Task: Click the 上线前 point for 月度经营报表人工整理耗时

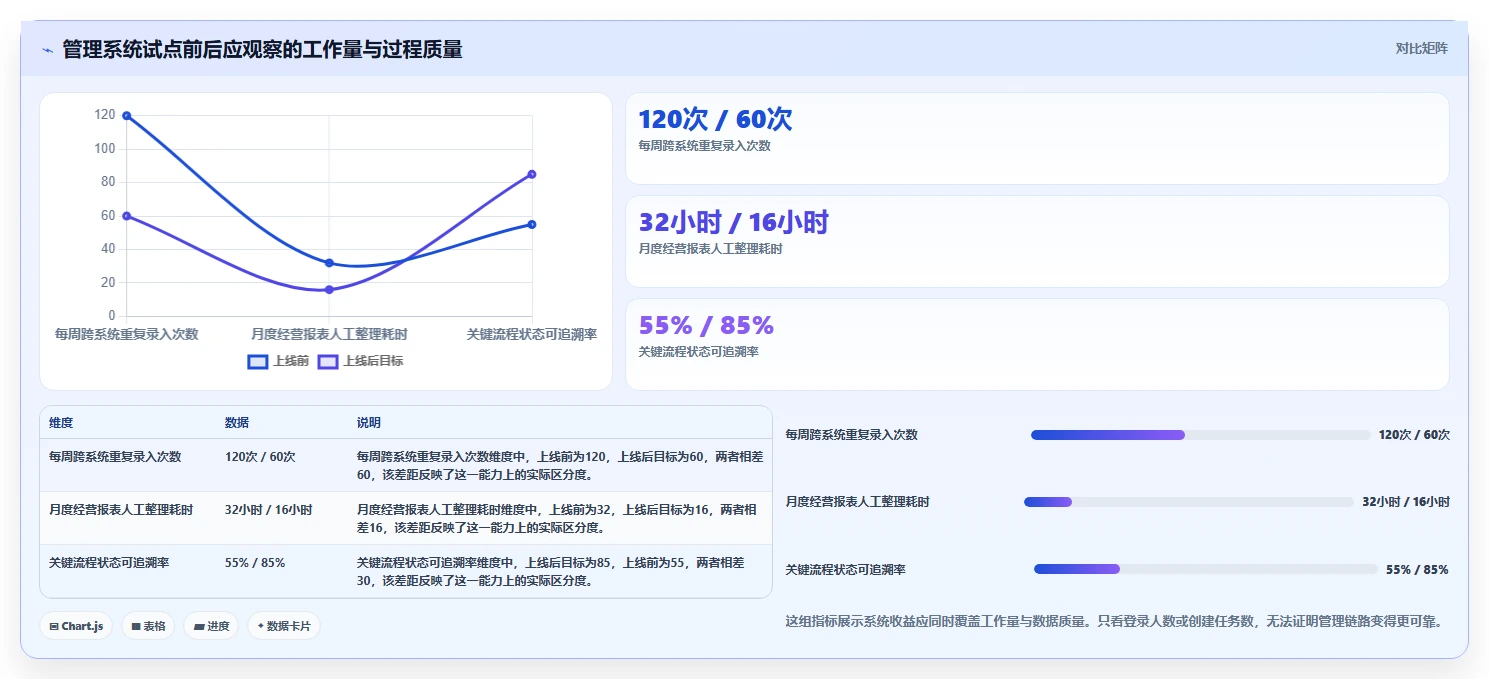Action: tap(329, 263)
